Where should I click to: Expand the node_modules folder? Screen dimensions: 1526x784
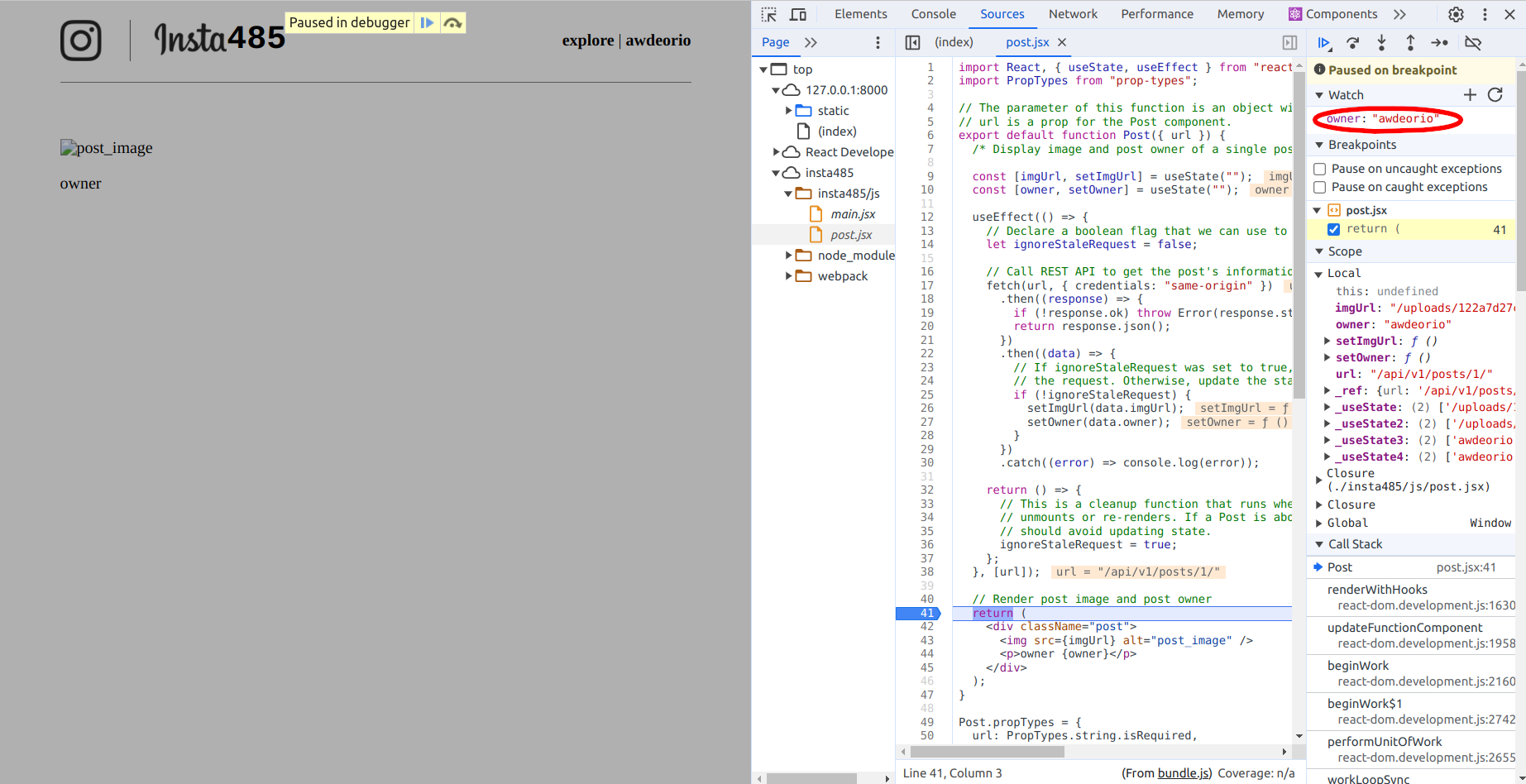[788, 256]
